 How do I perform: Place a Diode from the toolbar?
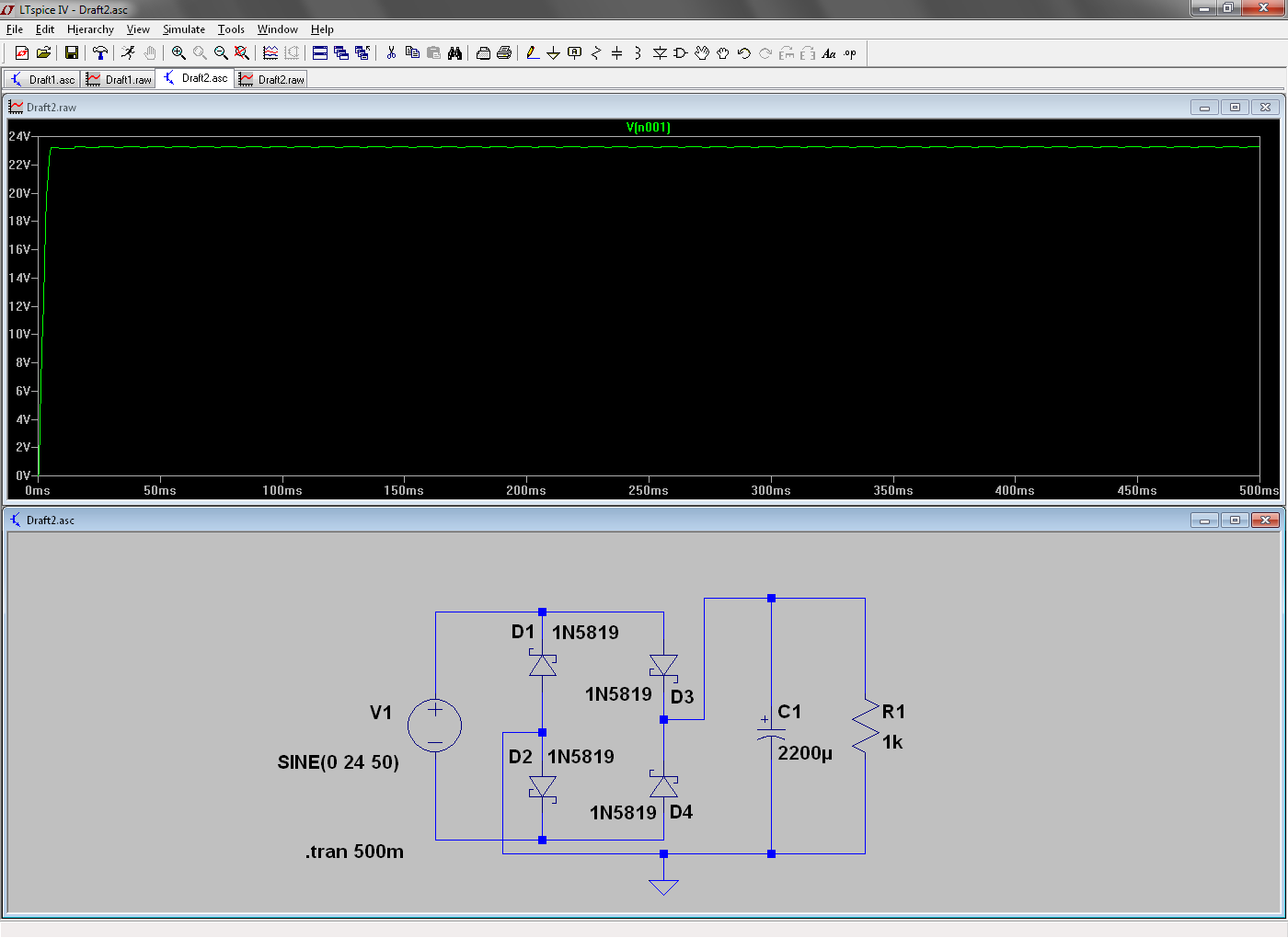pos(660,53)
